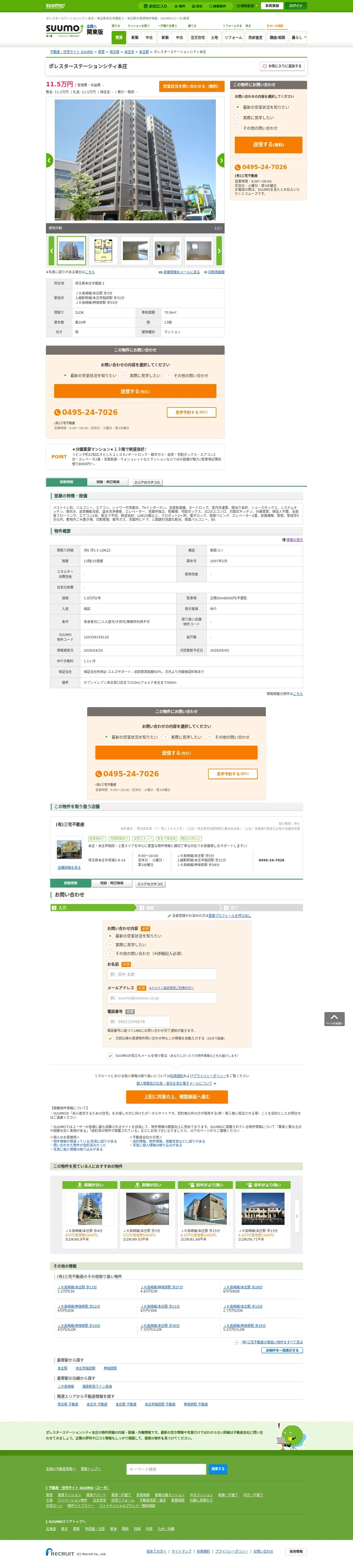Add listing with the heart お気に入りに追加する button

pyautogui.click(x=282, y=66)
